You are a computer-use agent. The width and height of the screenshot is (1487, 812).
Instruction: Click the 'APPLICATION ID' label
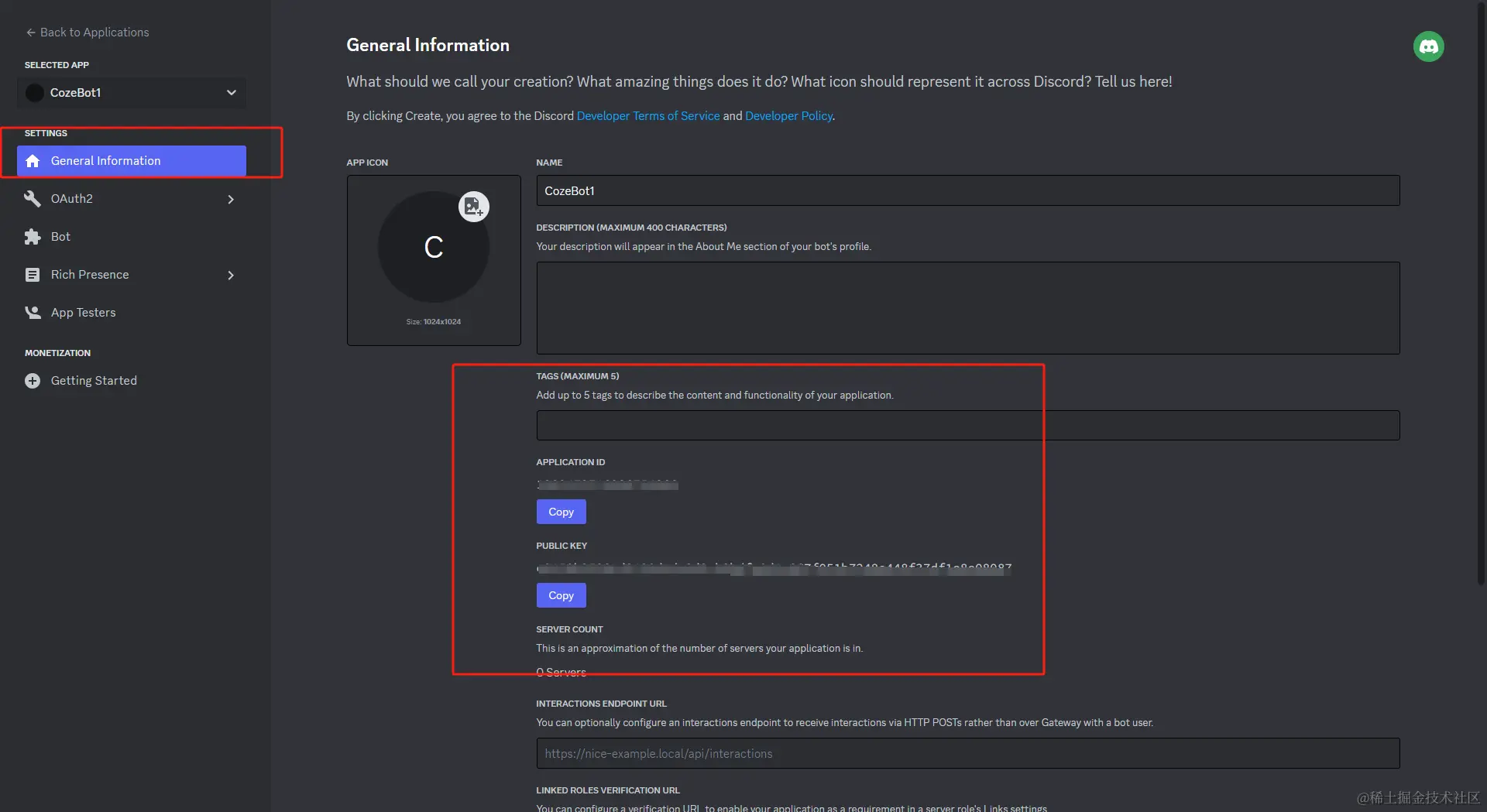[571, 462]
